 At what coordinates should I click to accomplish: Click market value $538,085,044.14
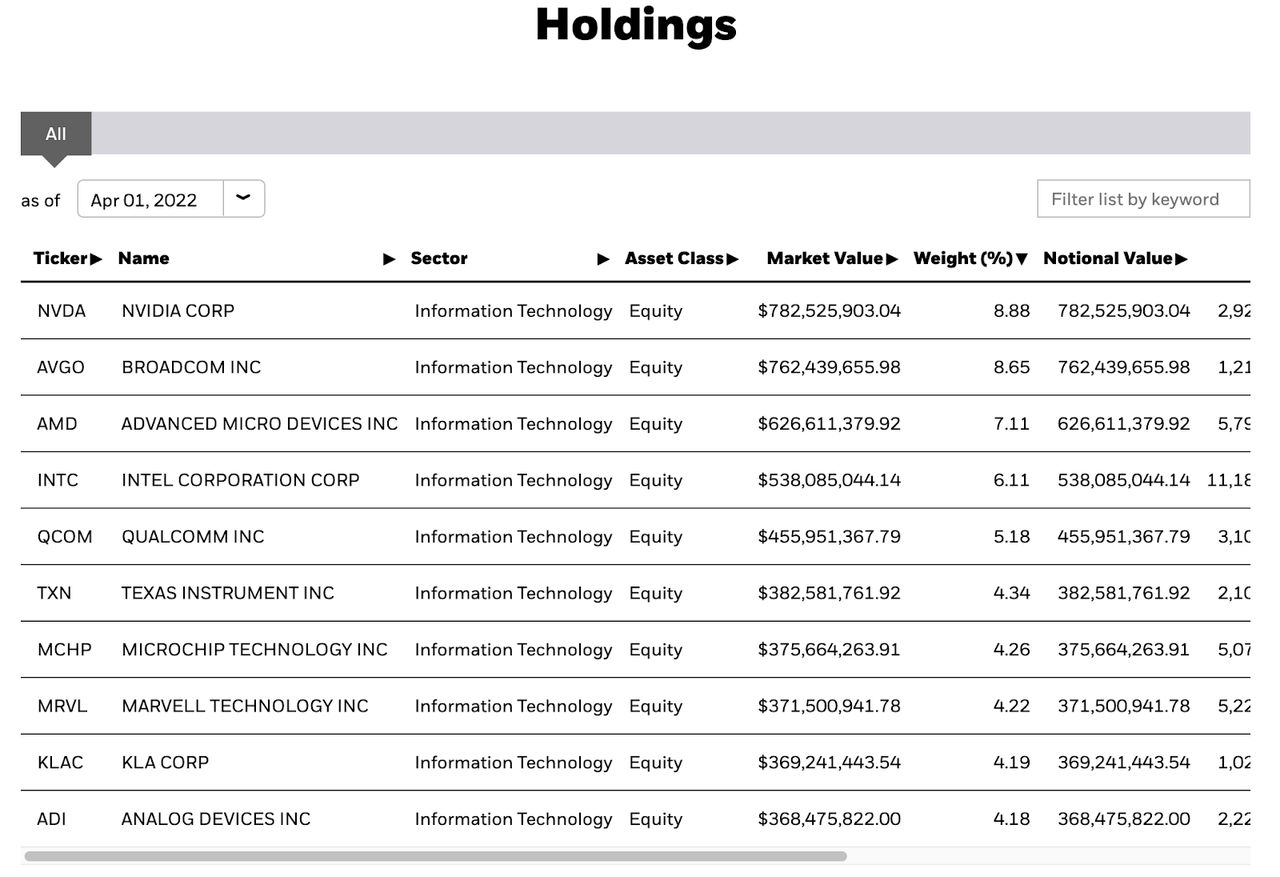click(829, 480)
